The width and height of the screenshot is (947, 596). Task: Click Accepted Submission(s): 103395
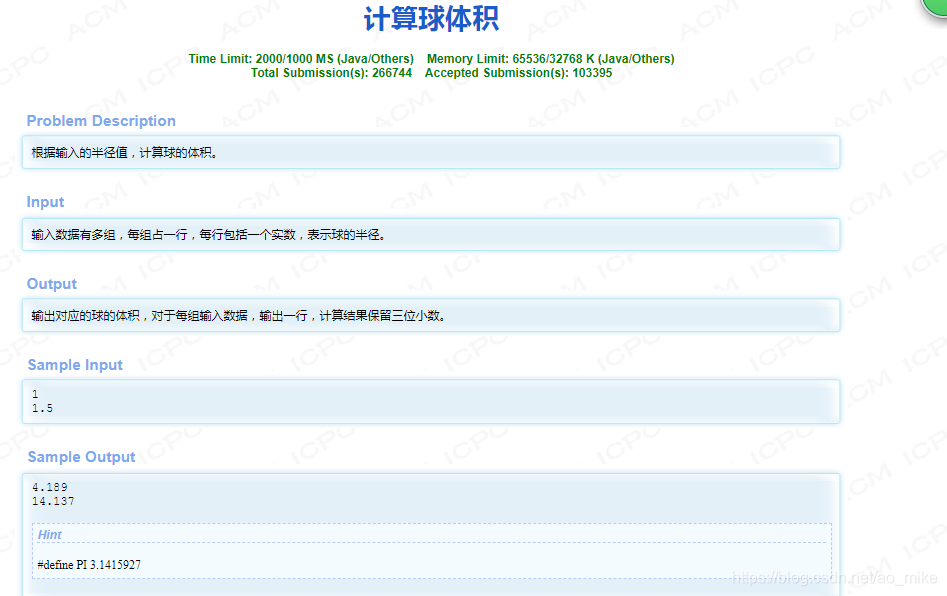pyautogui.click(x=518, y=72)
